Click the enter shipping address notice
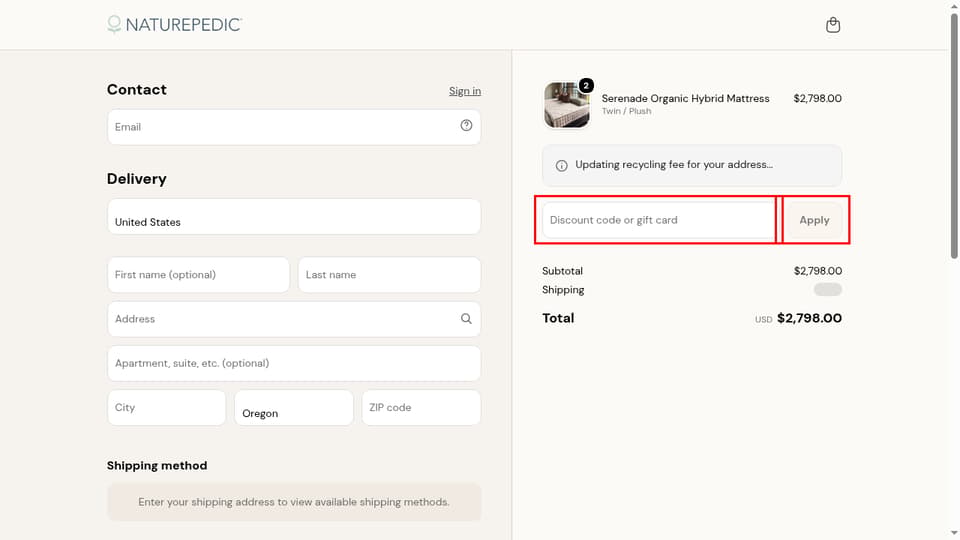 coord(294,502)
